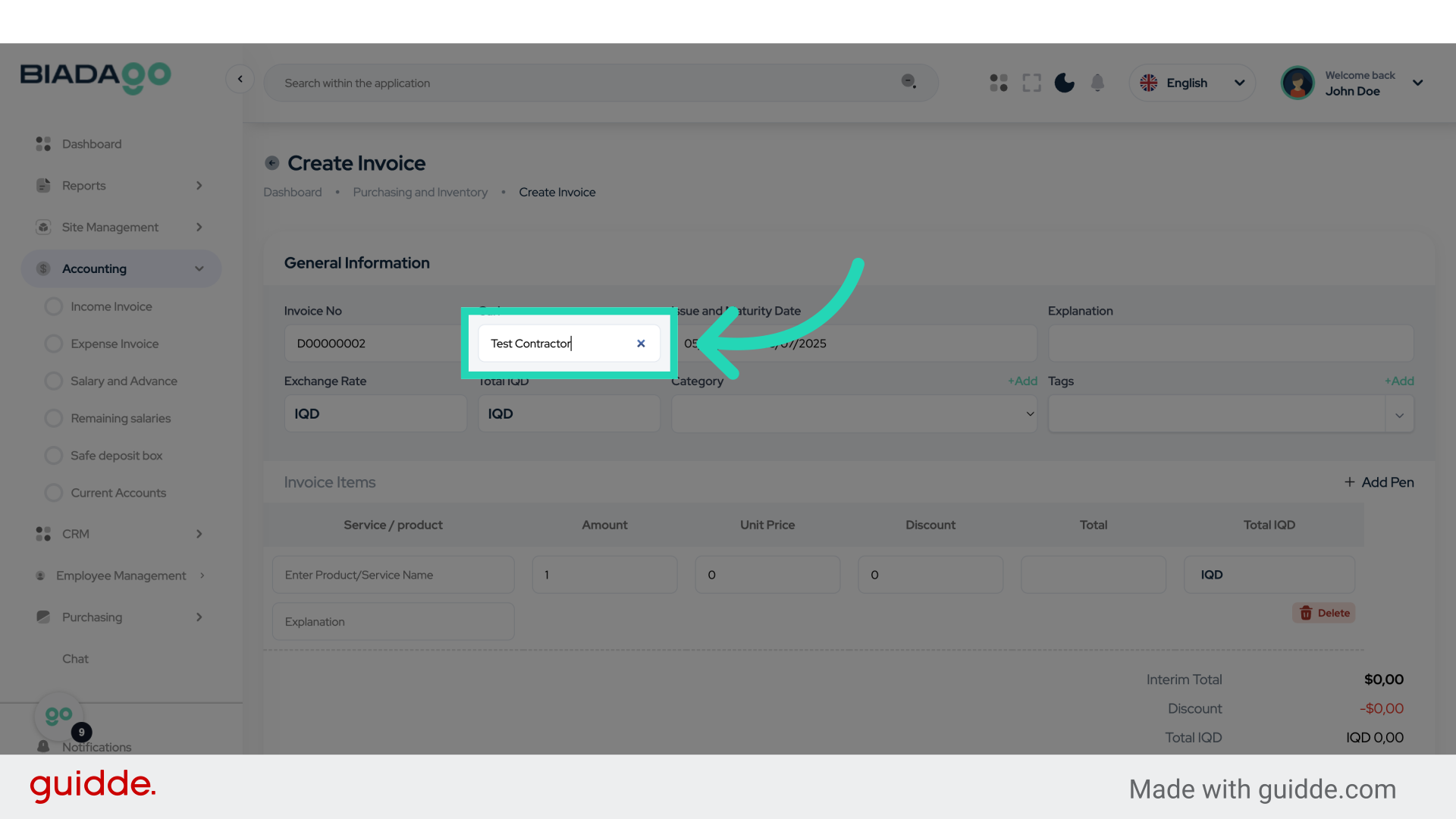1456x819 pixels.
Task: Click +Add next to Category
Action: pyautogui.click(x=1022, y=381)
